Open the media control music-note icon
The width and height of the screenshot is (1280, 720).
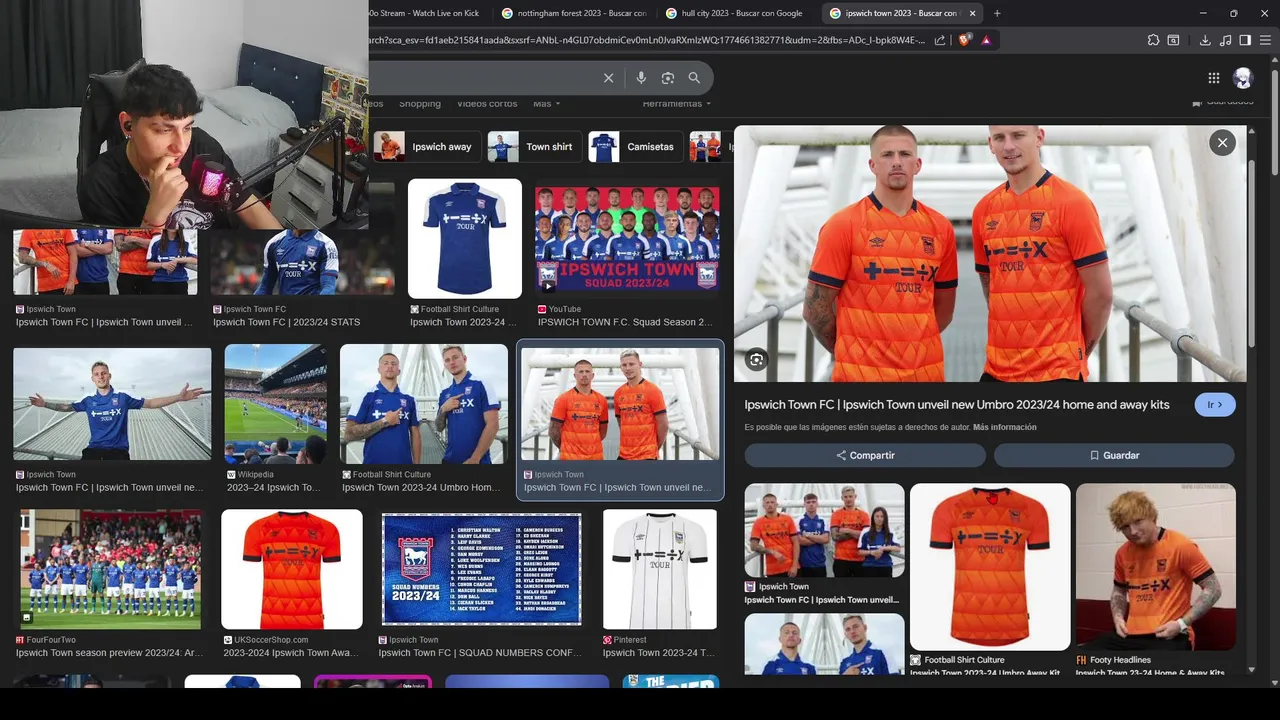coord(1225,40)
